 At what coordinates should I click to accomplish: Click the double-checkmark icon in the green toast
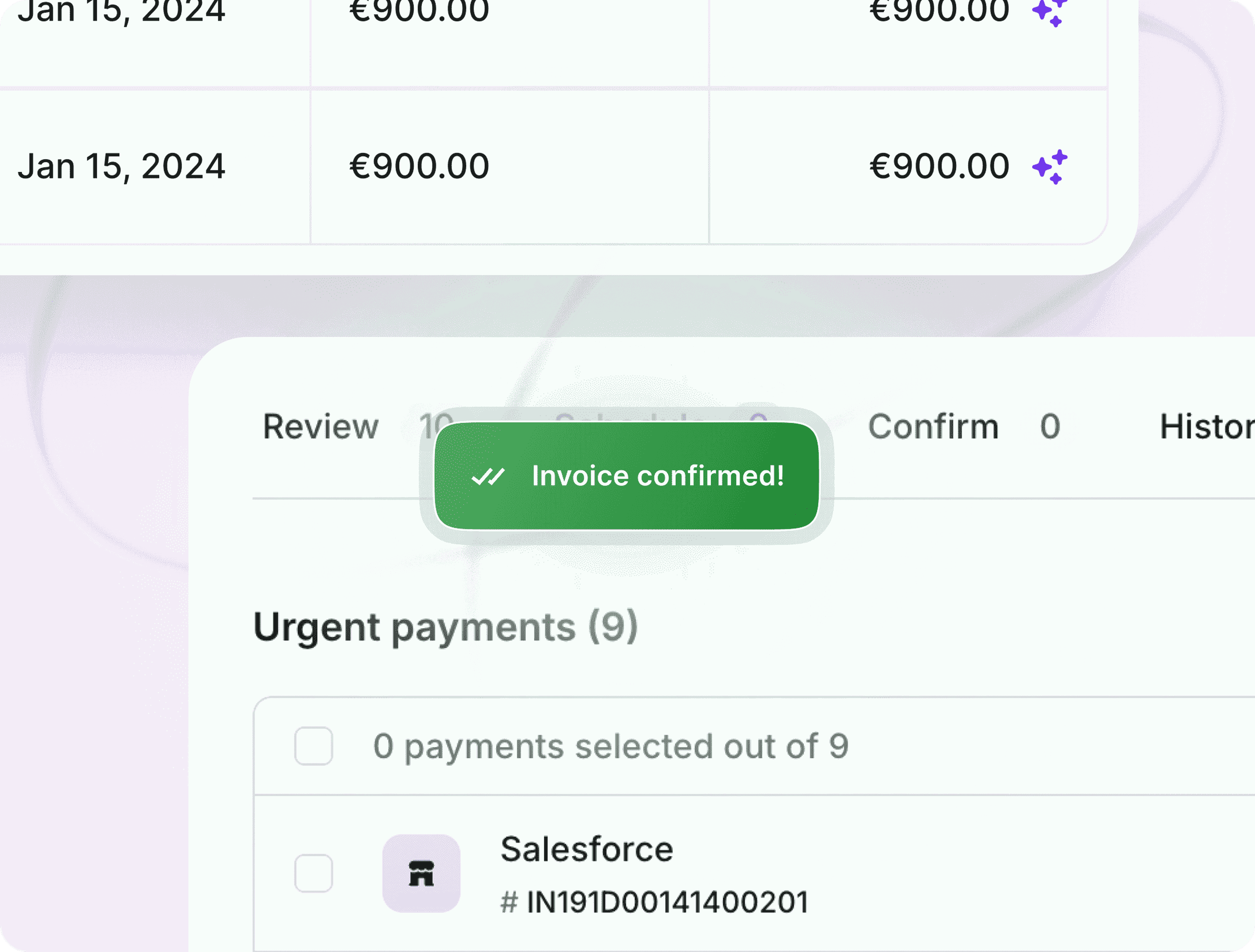(488, 477)
